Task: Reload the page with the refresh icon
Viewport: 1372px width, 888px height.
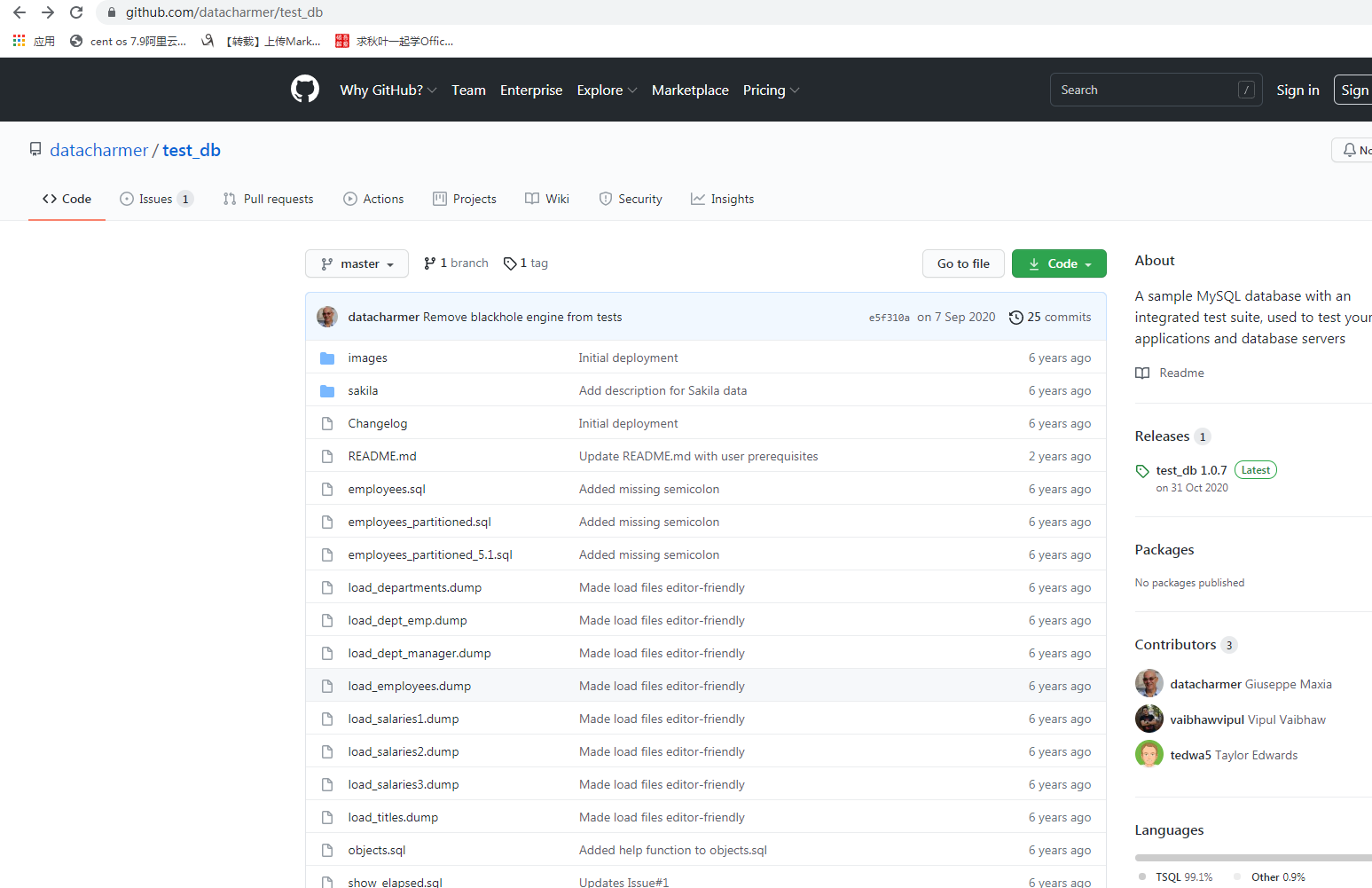Action: pos(76,12)
